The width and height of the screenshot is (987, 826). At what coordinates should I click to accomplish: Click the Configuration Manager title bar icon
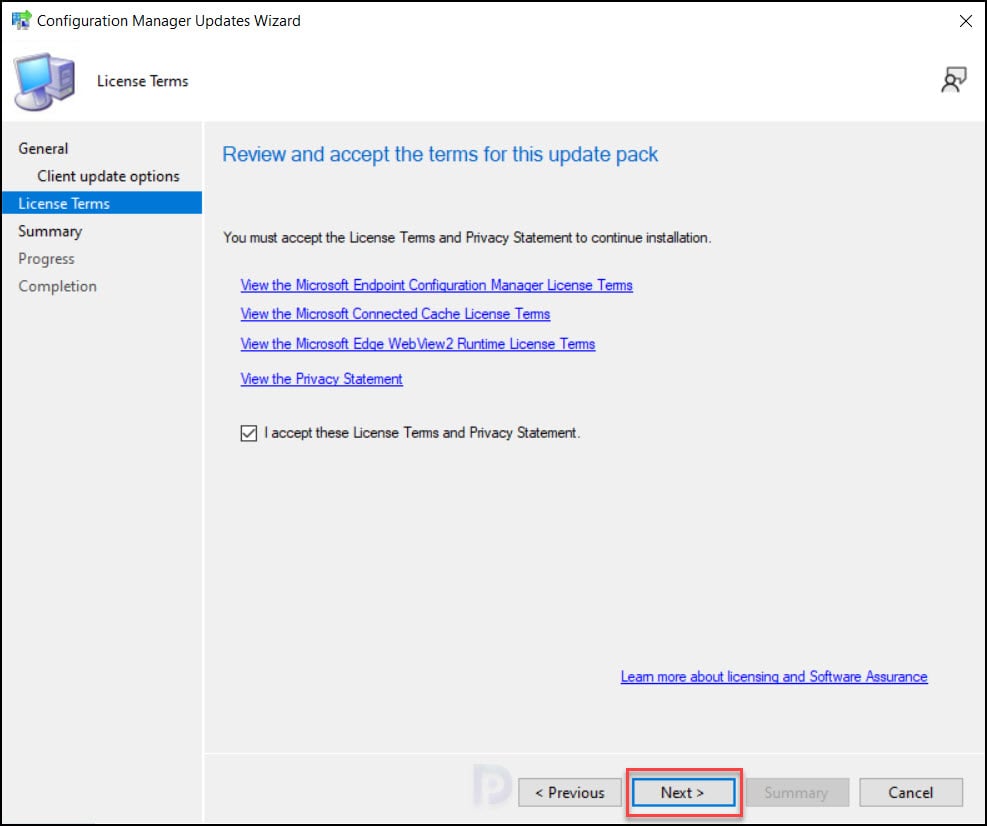(21, 20)
